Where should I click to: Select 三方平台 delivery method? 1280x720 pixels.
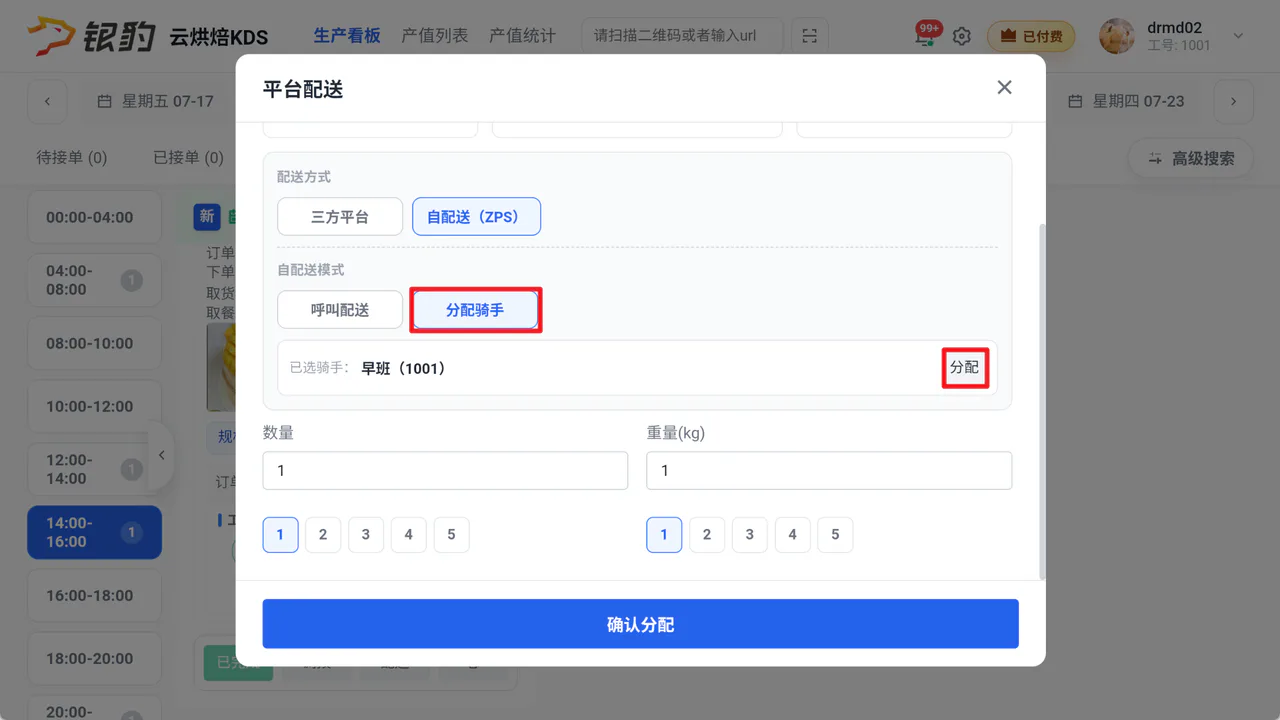click(x=340, y=217)
